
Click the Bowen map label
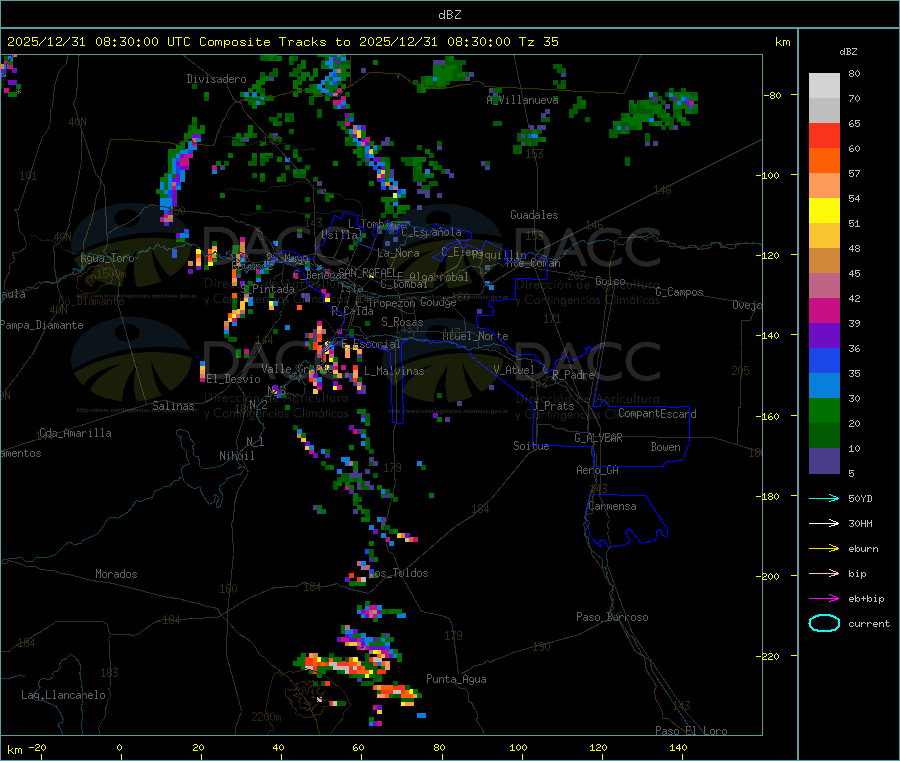pos(666,447)
